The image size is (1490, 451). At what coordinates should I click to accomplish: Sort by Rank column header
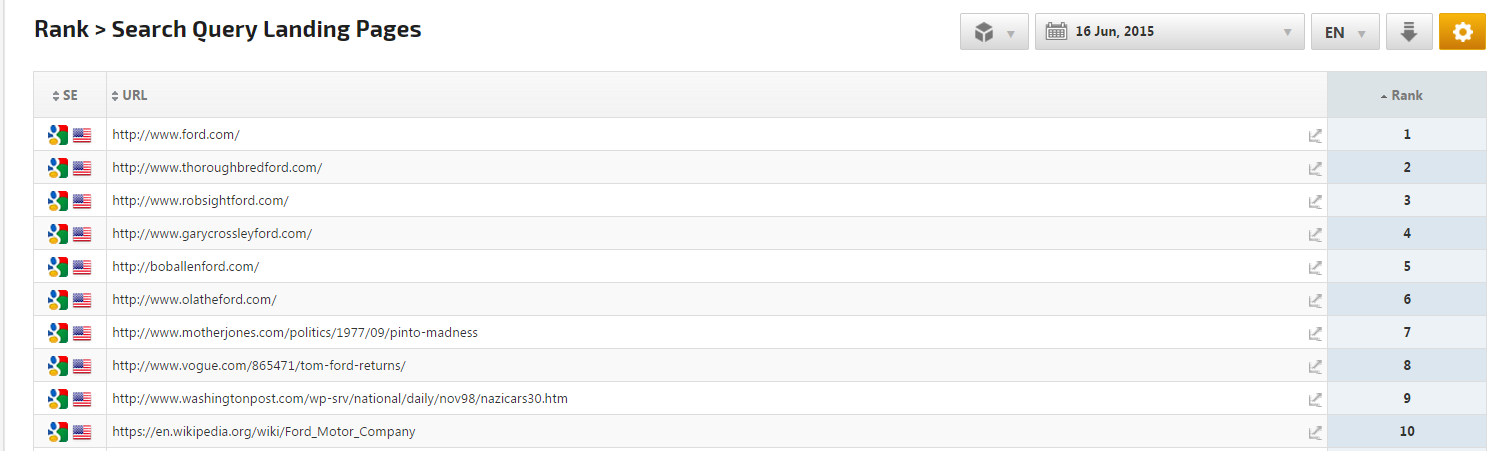point(1406,95)
